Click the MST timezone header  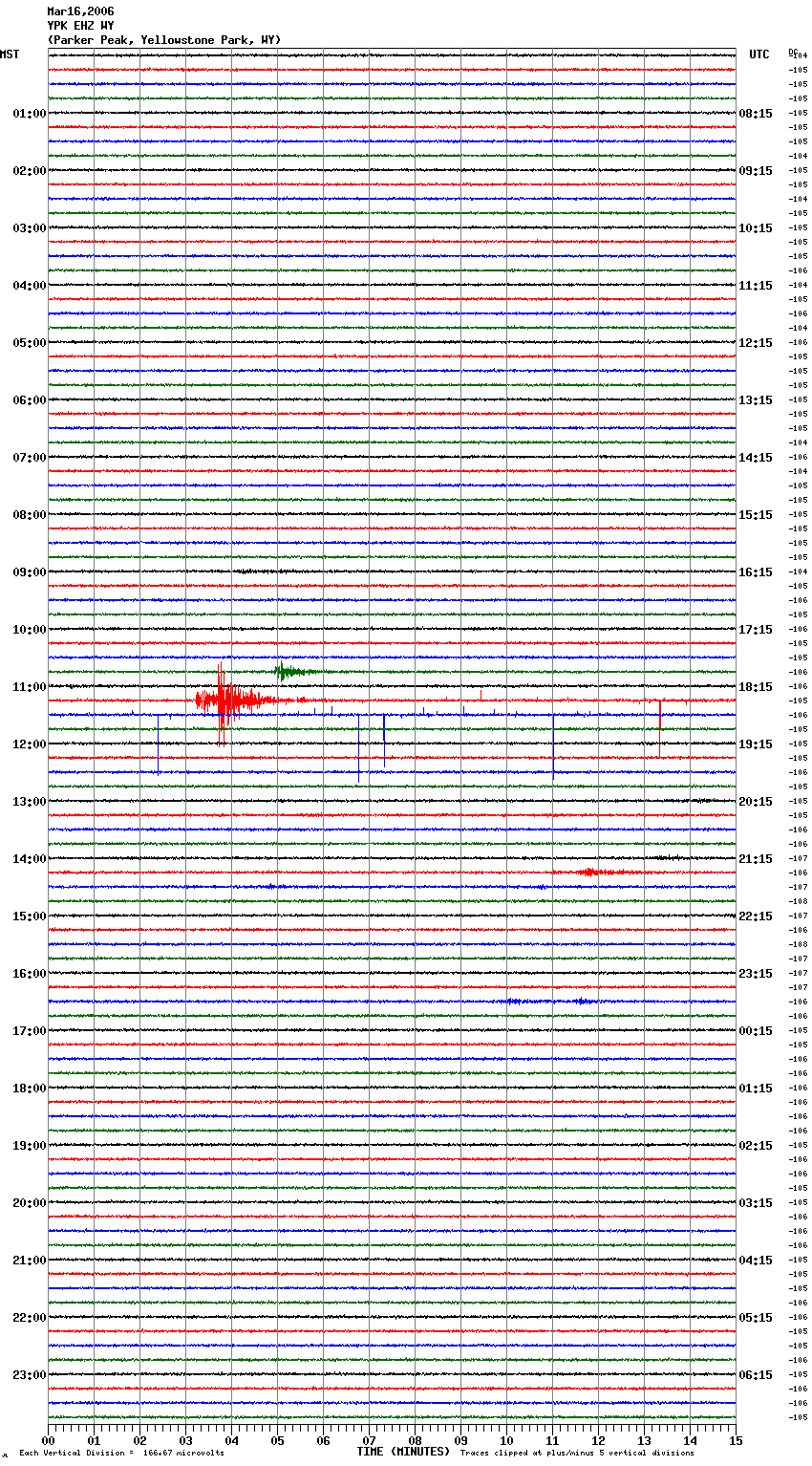10,54
